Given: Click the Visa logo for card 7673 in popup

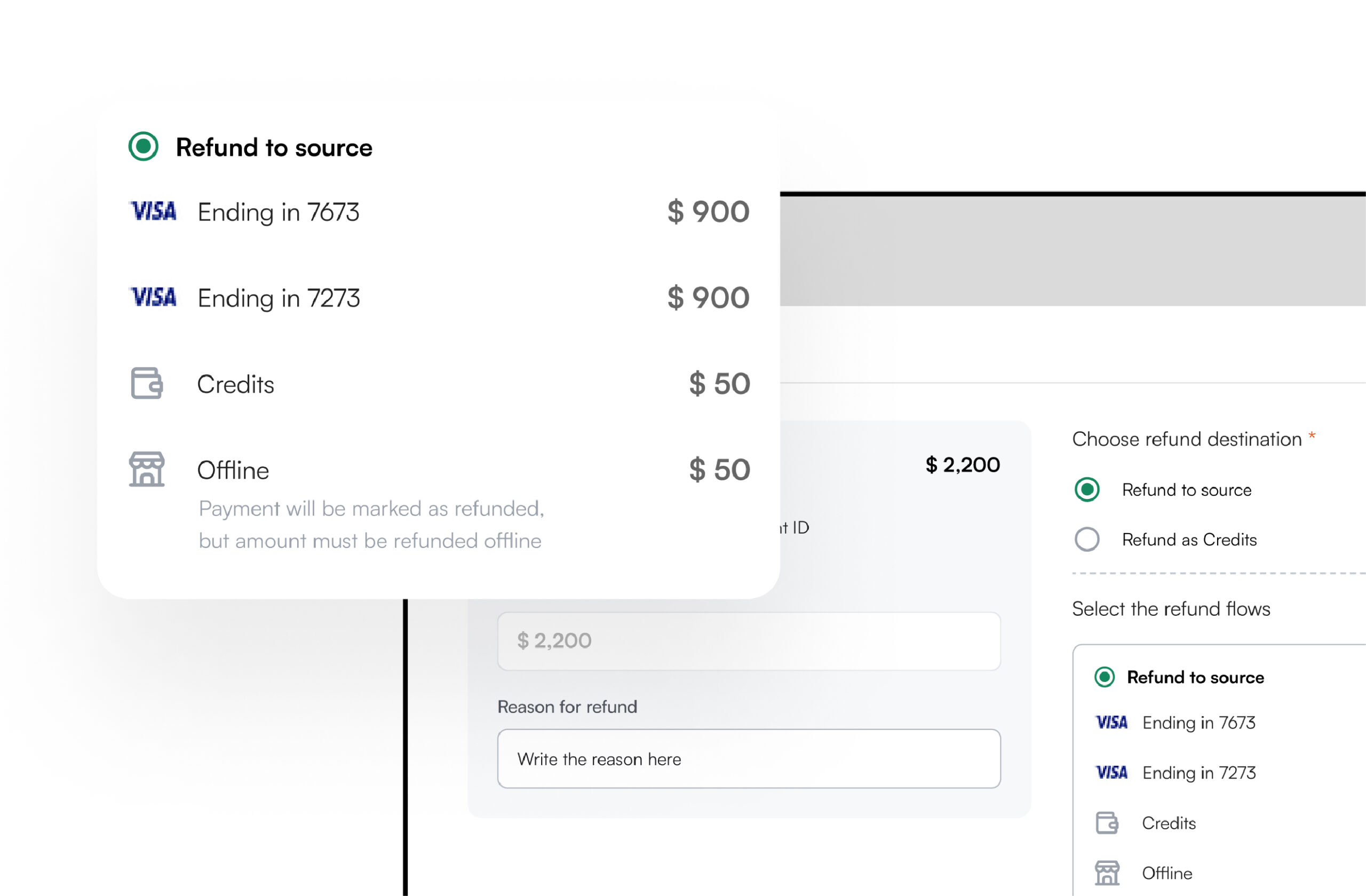Looking at the screenshot, I should coord(153,211).
